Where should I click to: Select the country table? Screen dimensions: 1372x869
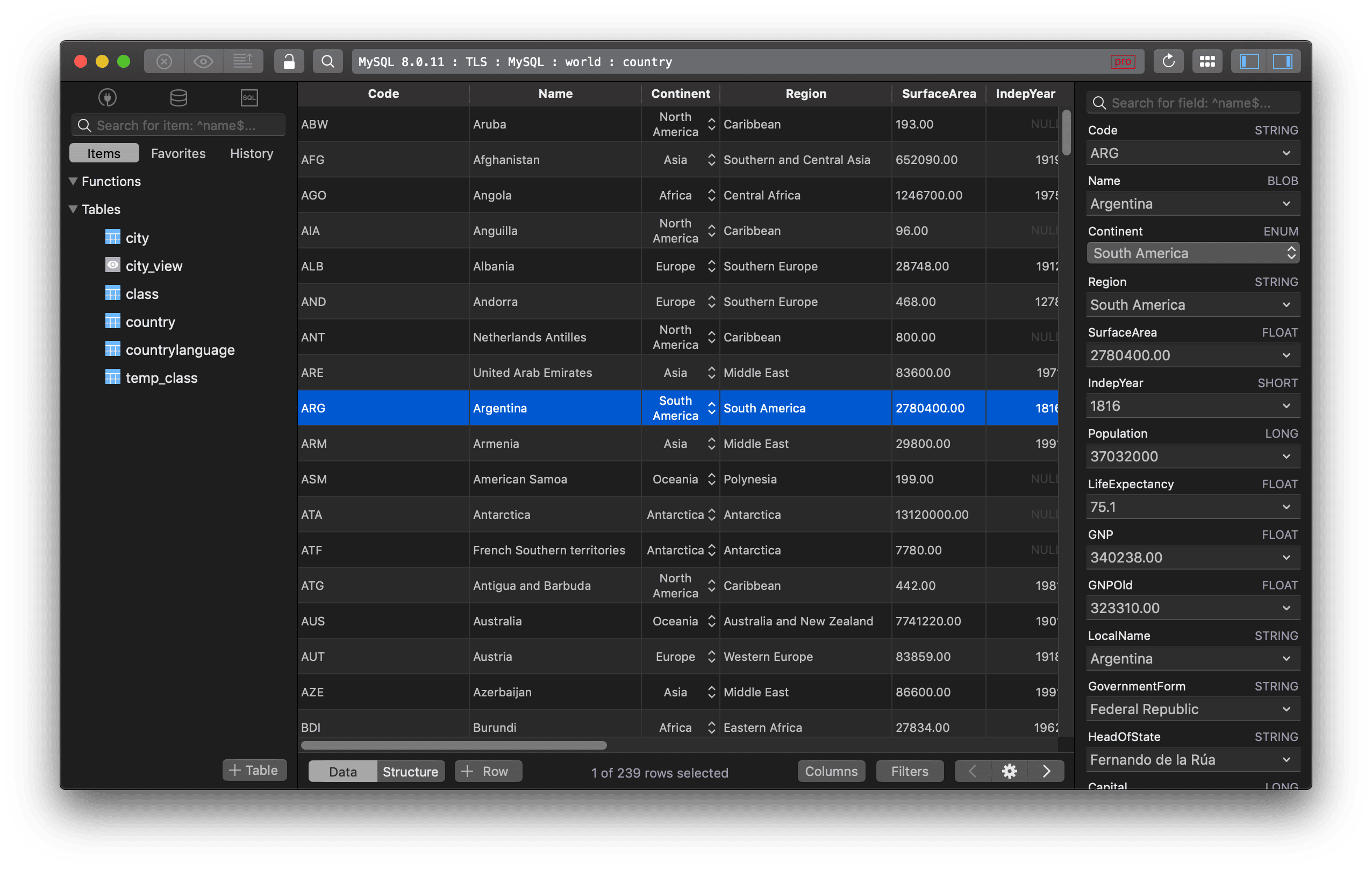[150, 322]
